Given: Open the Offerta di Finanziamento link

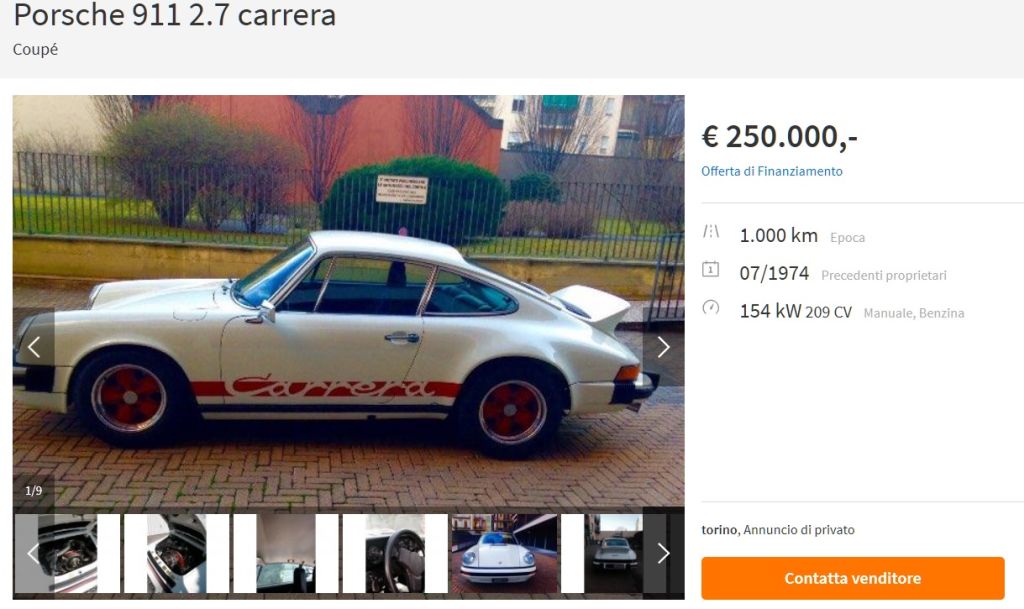Looking at the screenshot, I should pyautogui.click(x=771, y=171).
